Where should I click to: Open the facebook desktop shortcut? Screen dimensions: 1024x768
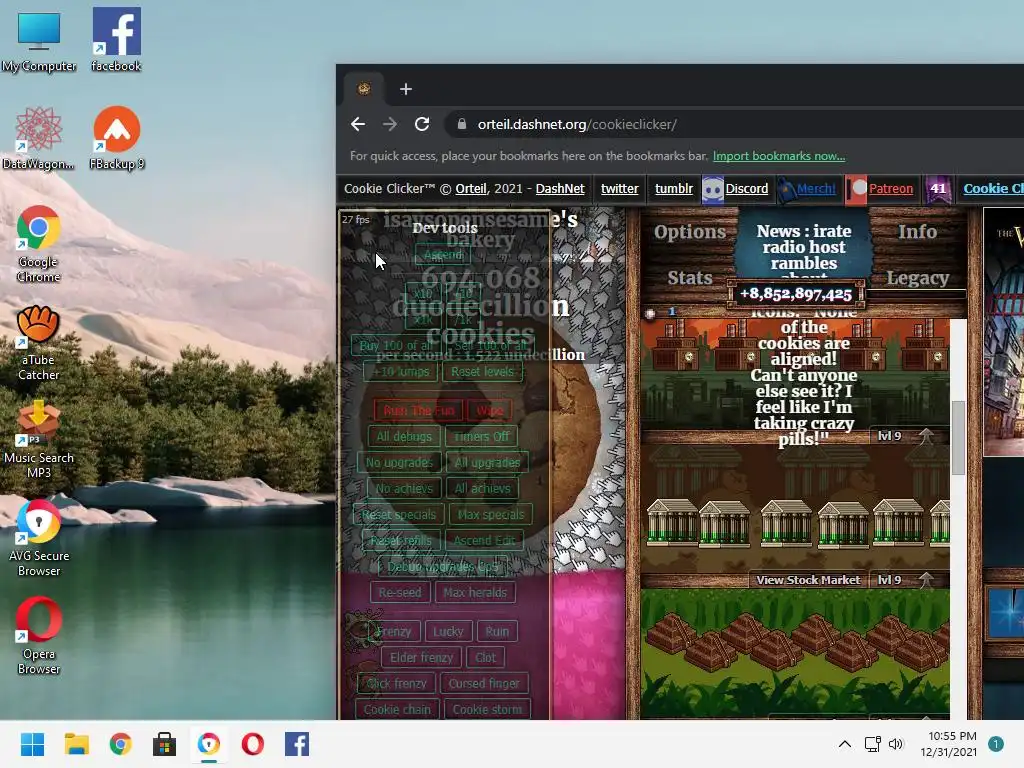tap(116, 39)
